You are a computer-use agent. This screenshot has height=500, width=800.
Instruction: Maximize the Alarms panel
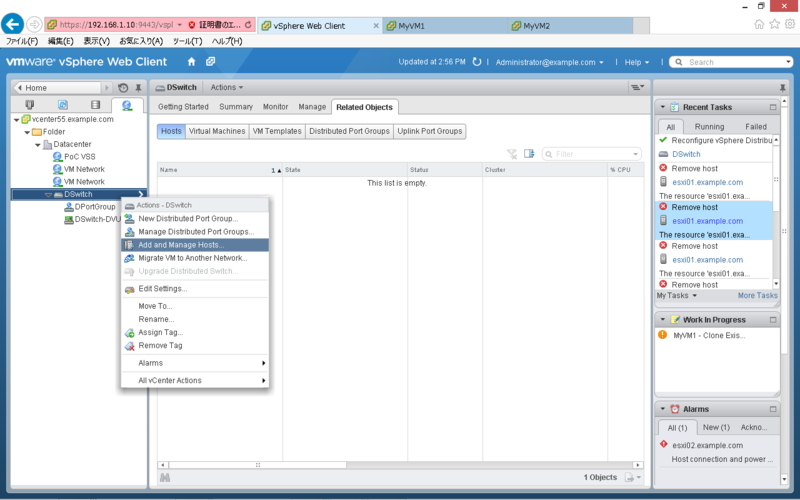(x=772, y=409)
